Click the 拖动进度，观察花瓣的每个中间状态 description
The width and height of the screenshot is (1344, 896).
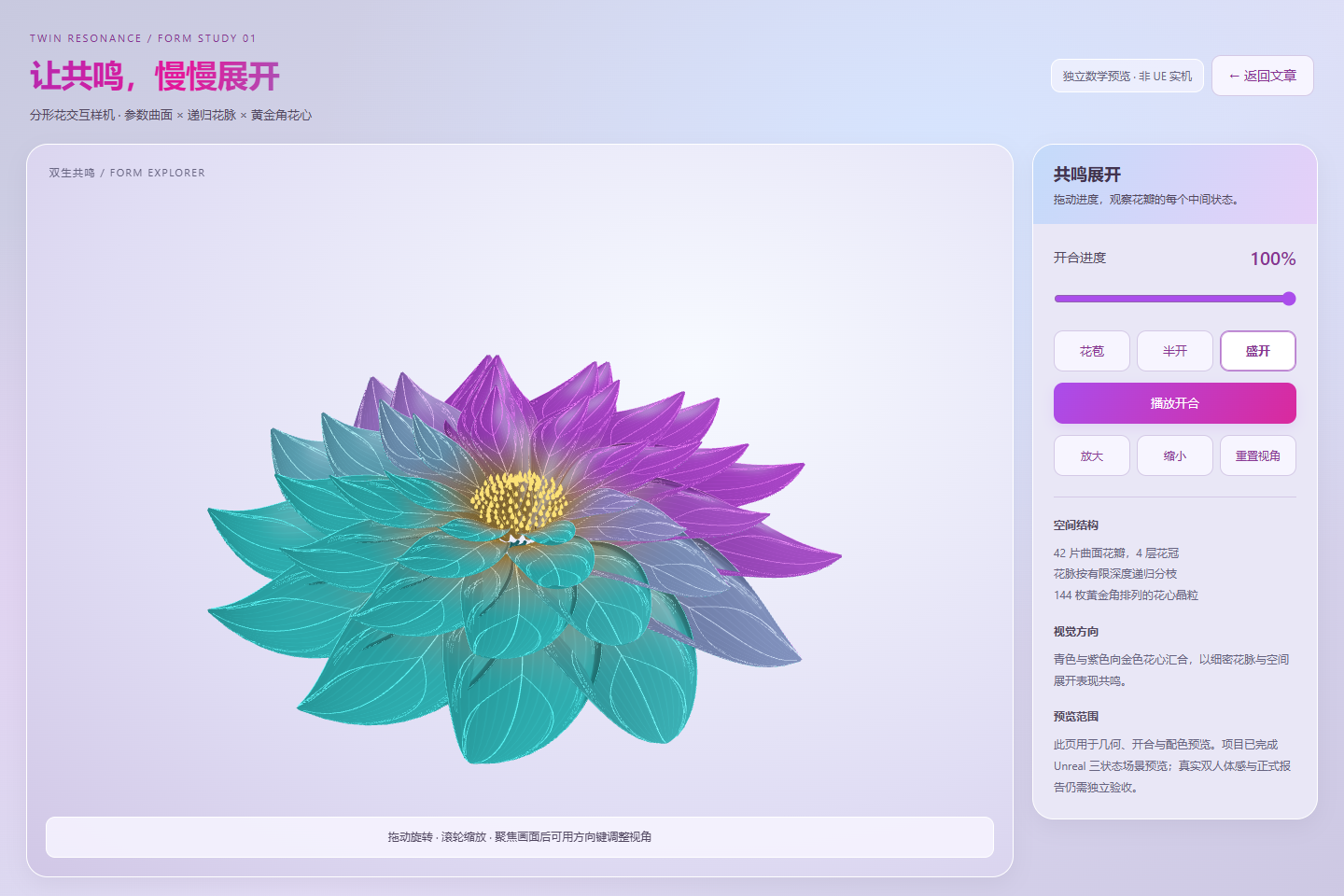tap(1146, 200)
